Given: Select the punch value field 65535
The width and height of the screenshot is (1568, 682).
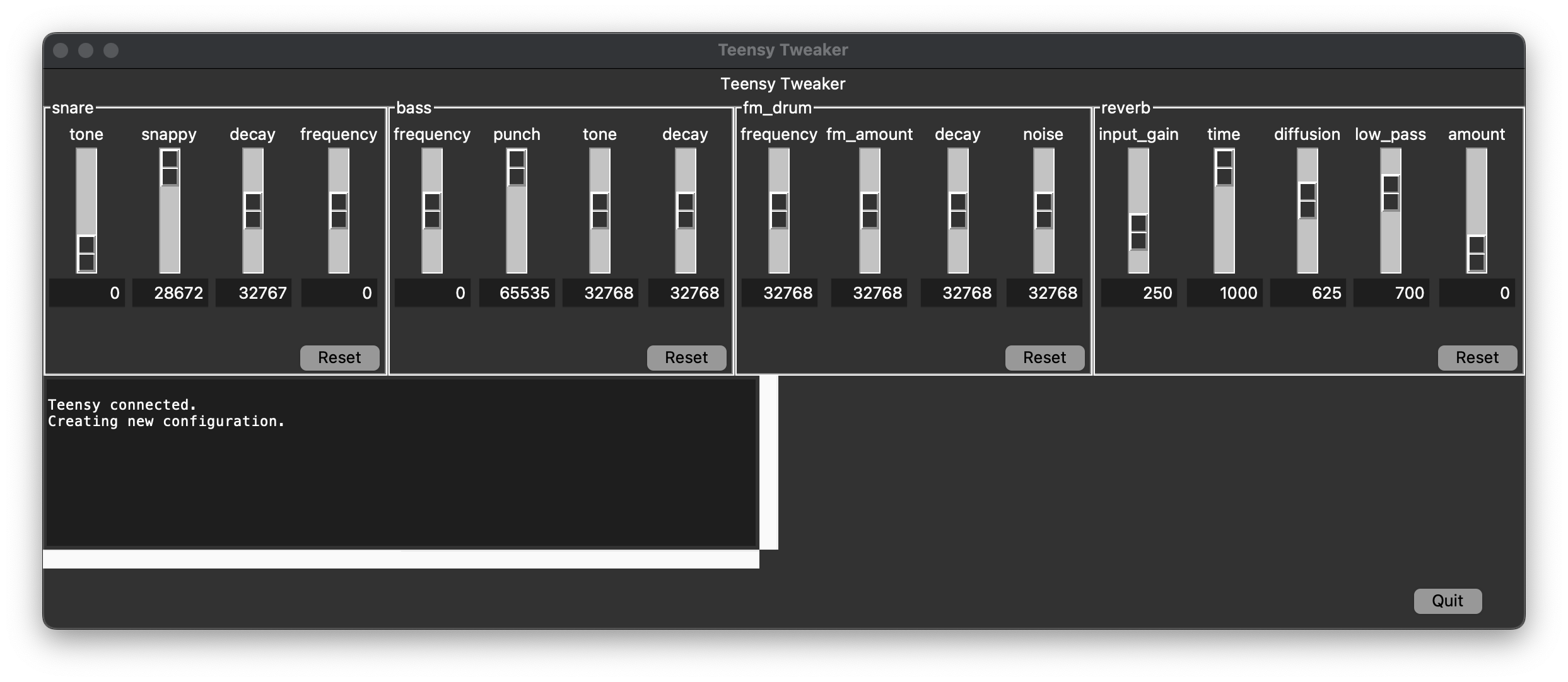Looking at the screenshot, I should tap(517, 293).
